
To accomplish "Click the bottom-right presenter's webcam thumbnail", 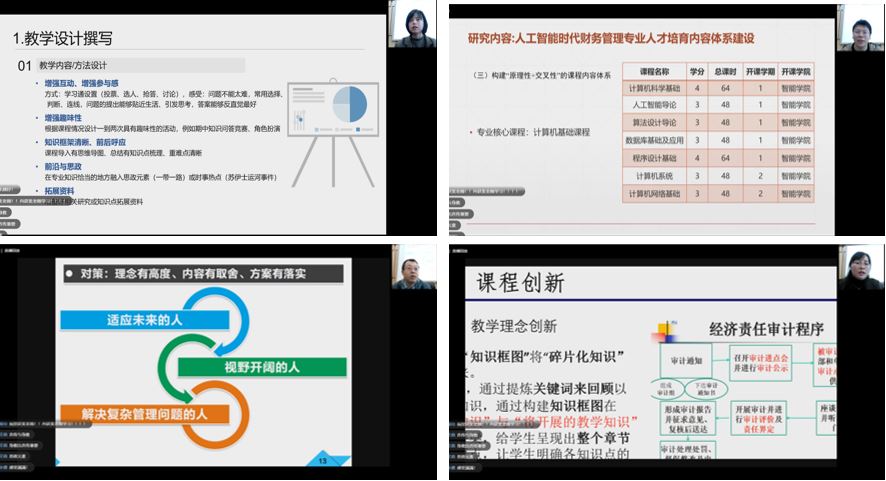I will click(x=860, y=268).
